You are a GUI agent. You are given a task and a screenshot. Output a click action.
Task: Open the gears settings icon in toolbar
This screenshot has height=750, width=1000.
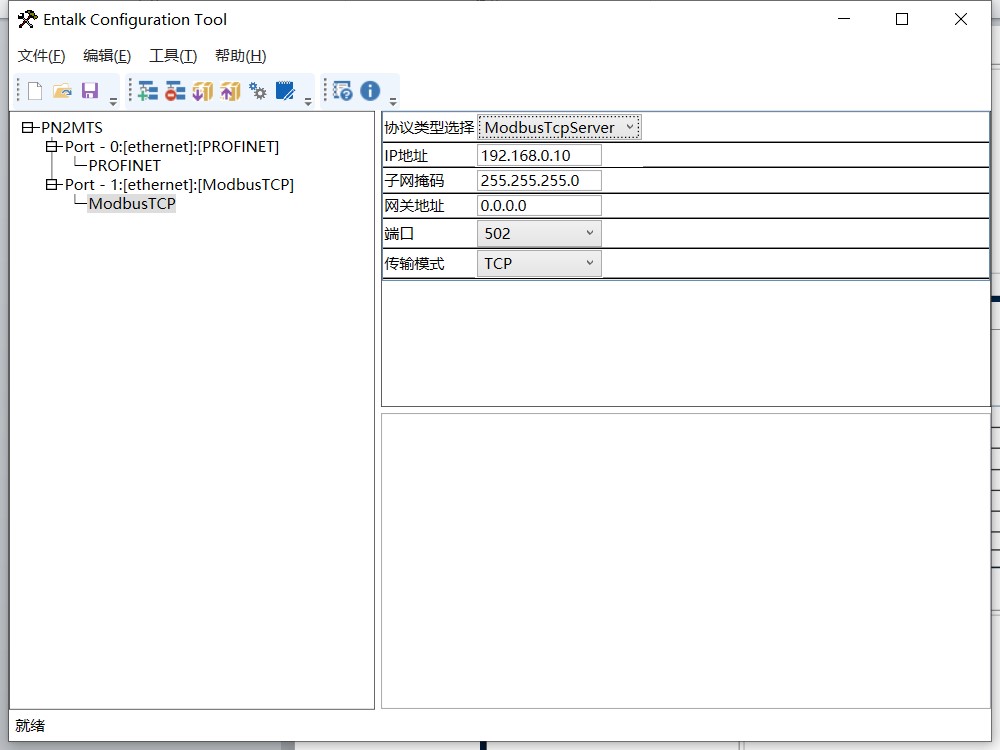[x=258, y=91]
